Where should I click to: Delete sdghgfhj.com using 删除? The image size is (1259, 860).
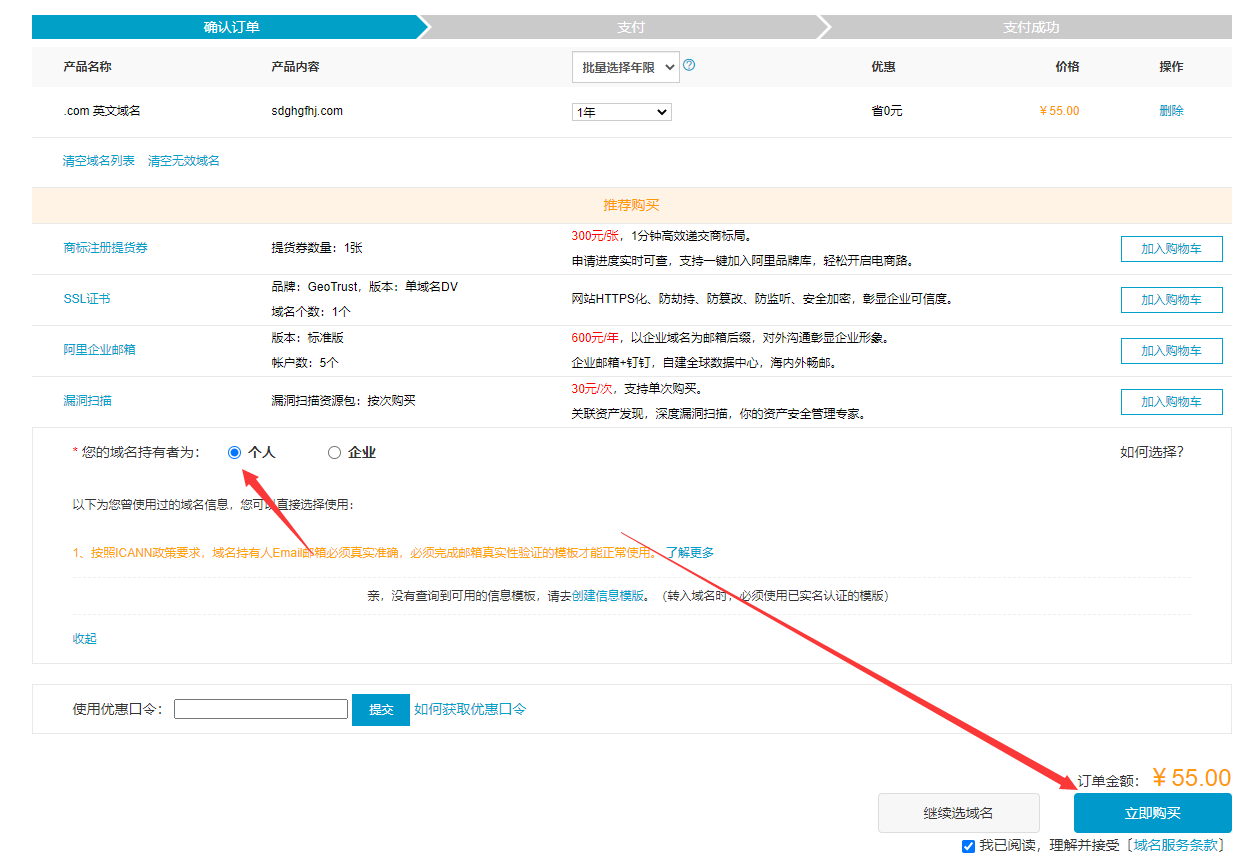tap(1171, 111)
